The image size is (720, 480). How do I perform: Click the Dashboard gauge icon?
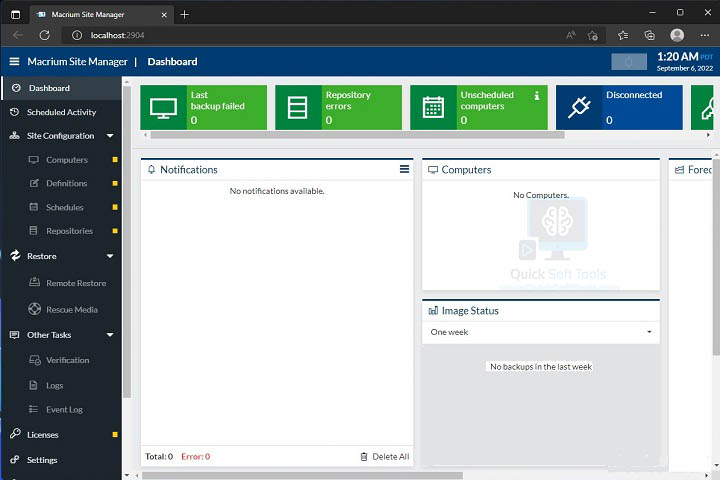tap(16, 88)
